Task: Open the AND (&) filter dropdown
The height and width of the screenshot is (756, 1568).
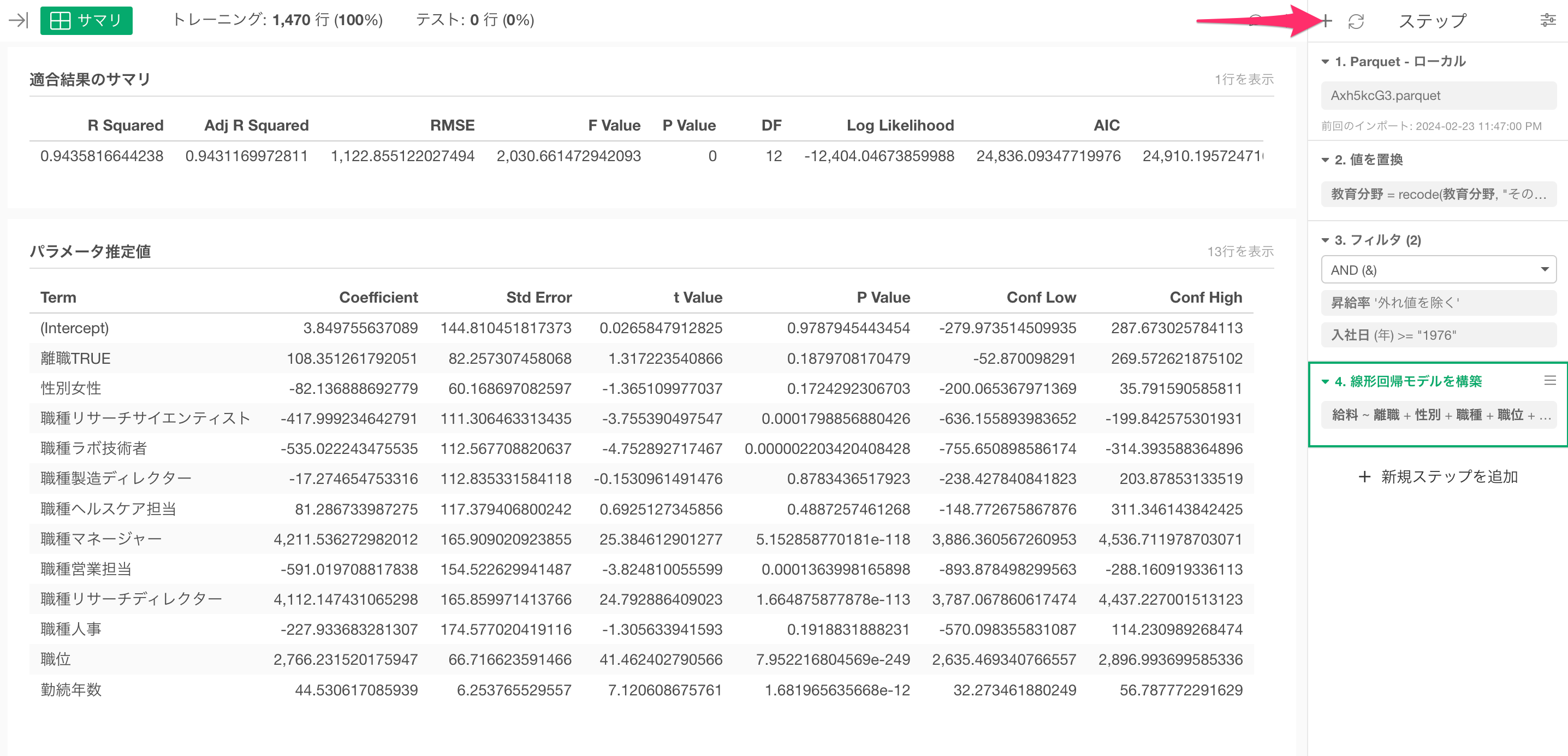Action: coord(1438,270)
